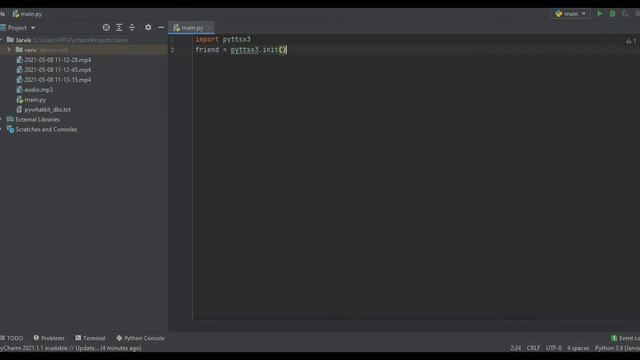Image resolution: width=640 pixels, height=360 pixels.
Task: Click line number 2 in the gutter
Action: pyautogui.click(x=172, y=50)
